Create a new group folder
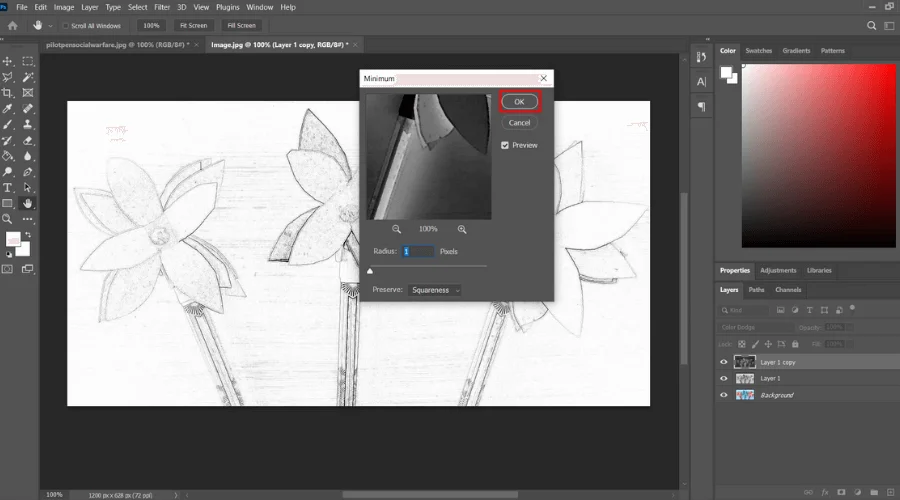This screenshot has height=500, width=900. [874, 492]
